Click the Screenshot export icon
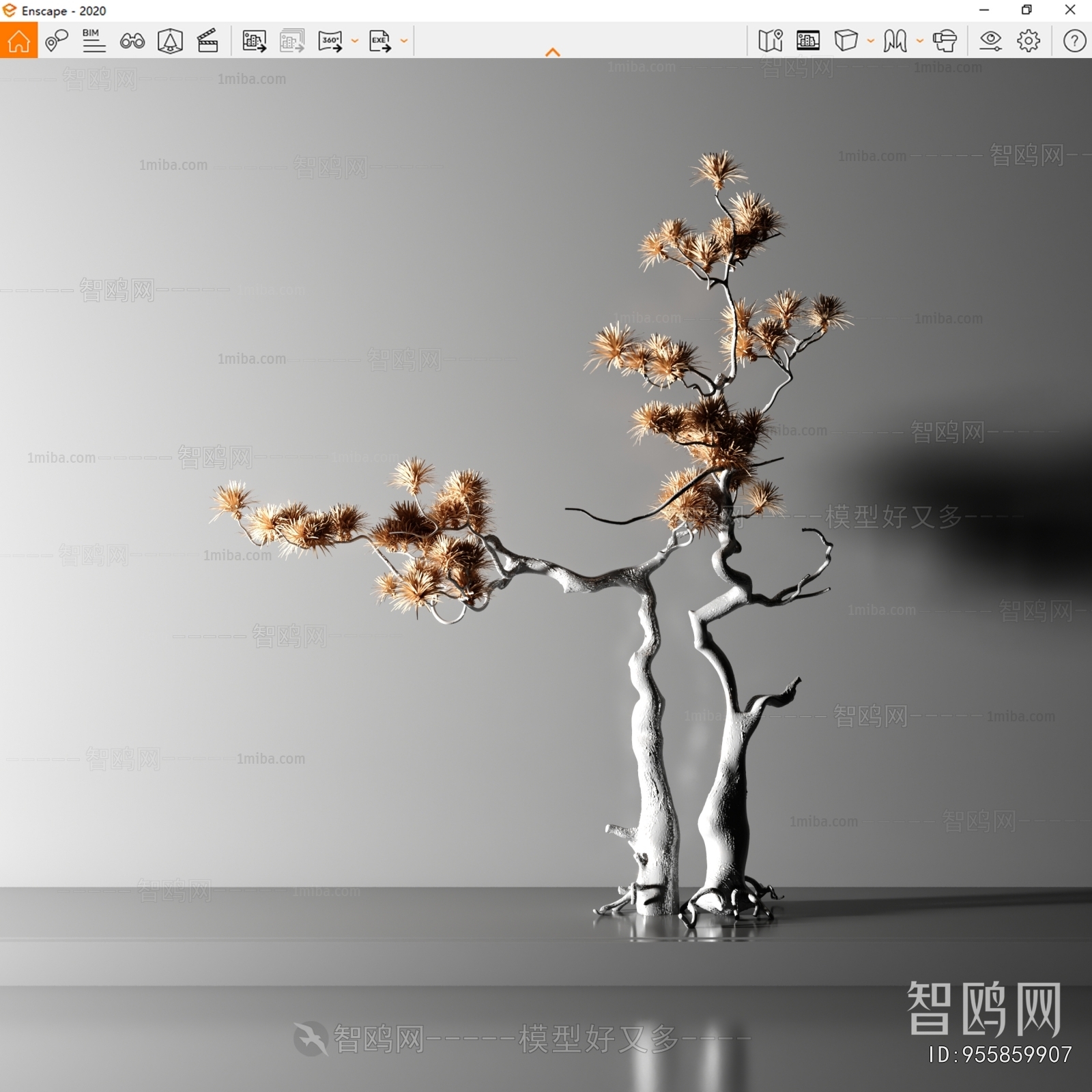Image resolution: width=1092 pixels, height=1092 pixels. [x=254, y=41]
